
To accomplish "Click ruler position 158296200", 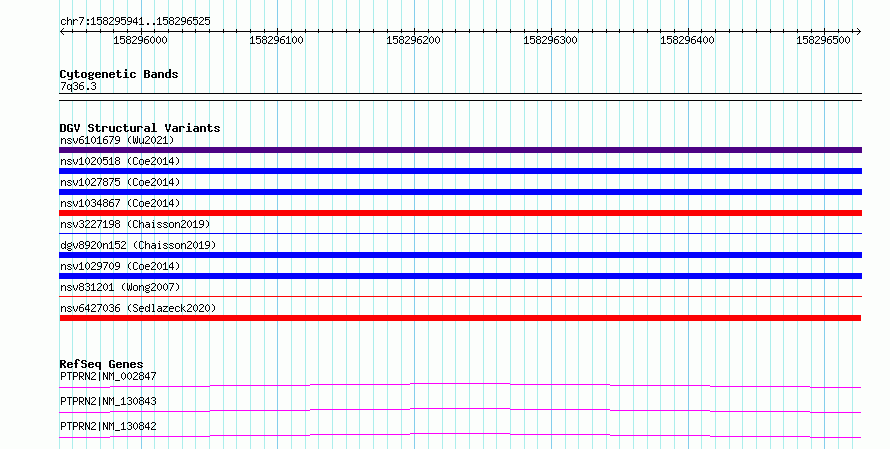I will [413, 40].
